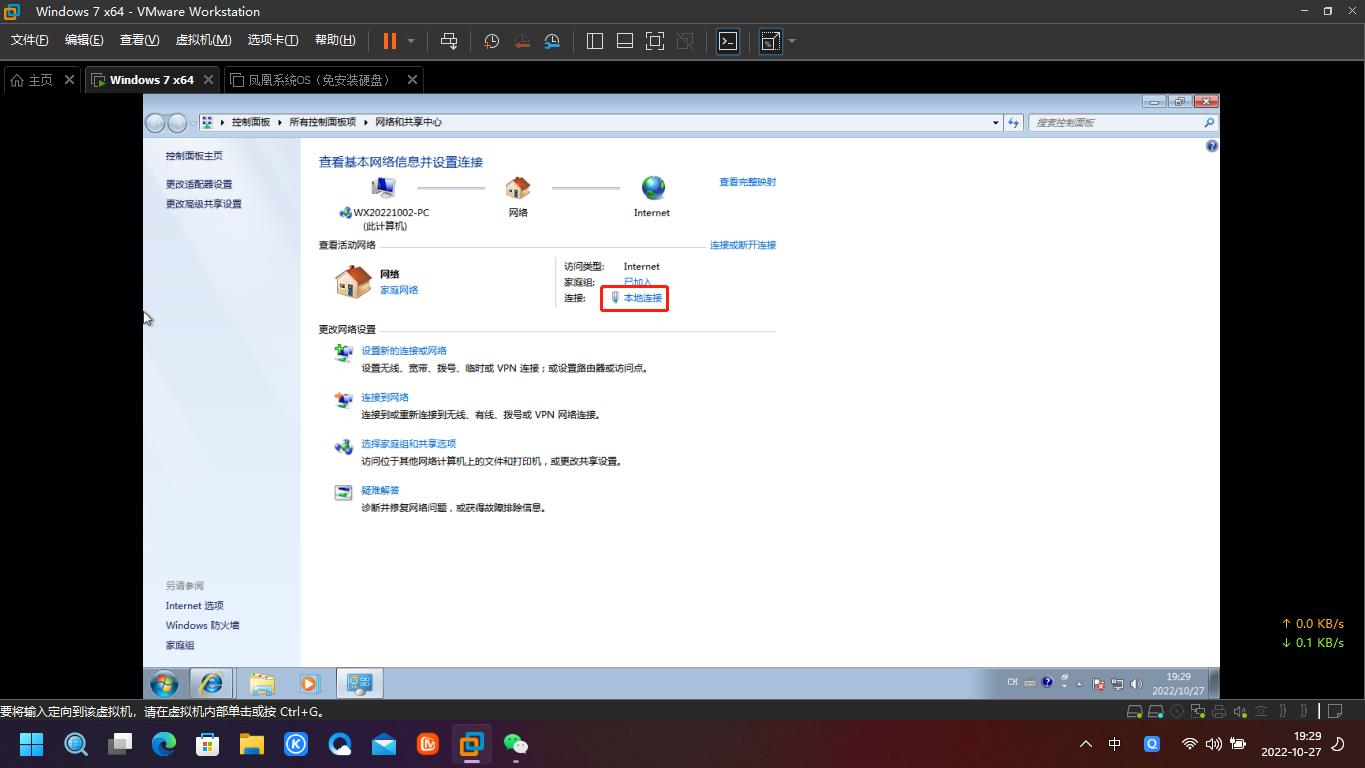Open the address bar dropdown in Control Panel
The width and height of the screenshot is (1365, 768).
(x=995, y=122)
